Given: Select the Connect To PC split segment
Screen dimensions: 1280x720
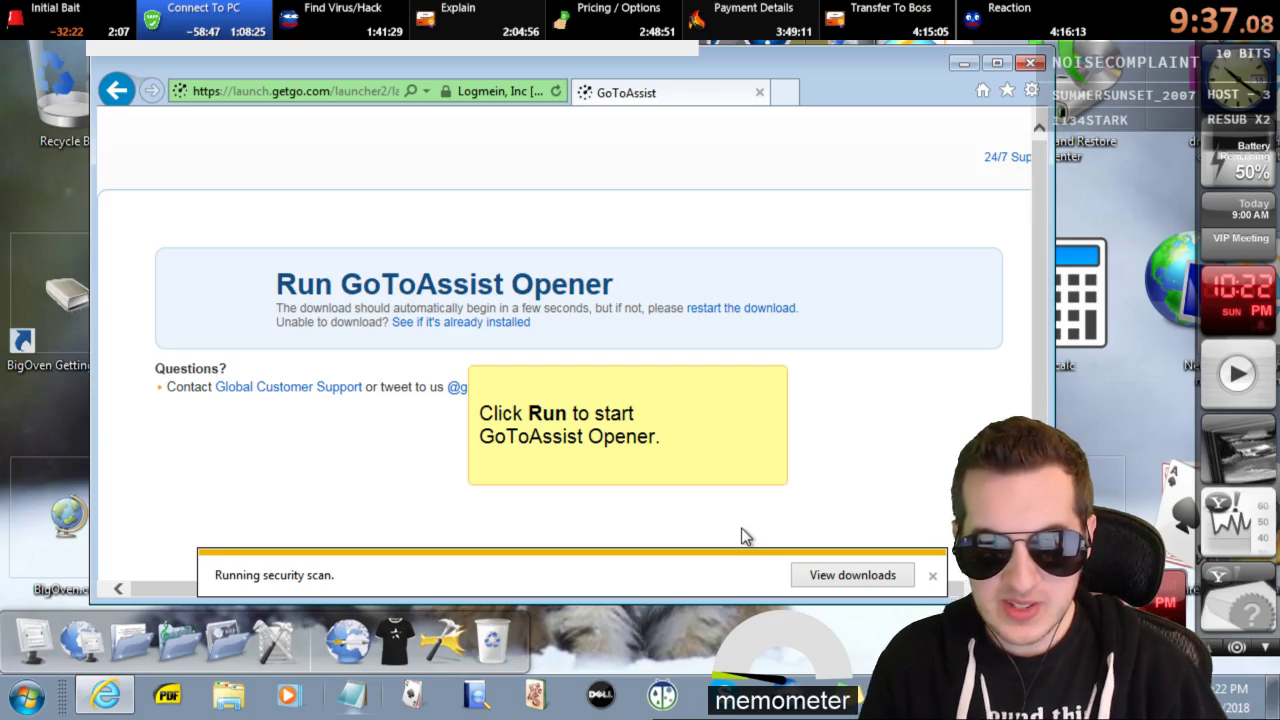Looking at the screenshot, I should point(204,20).
